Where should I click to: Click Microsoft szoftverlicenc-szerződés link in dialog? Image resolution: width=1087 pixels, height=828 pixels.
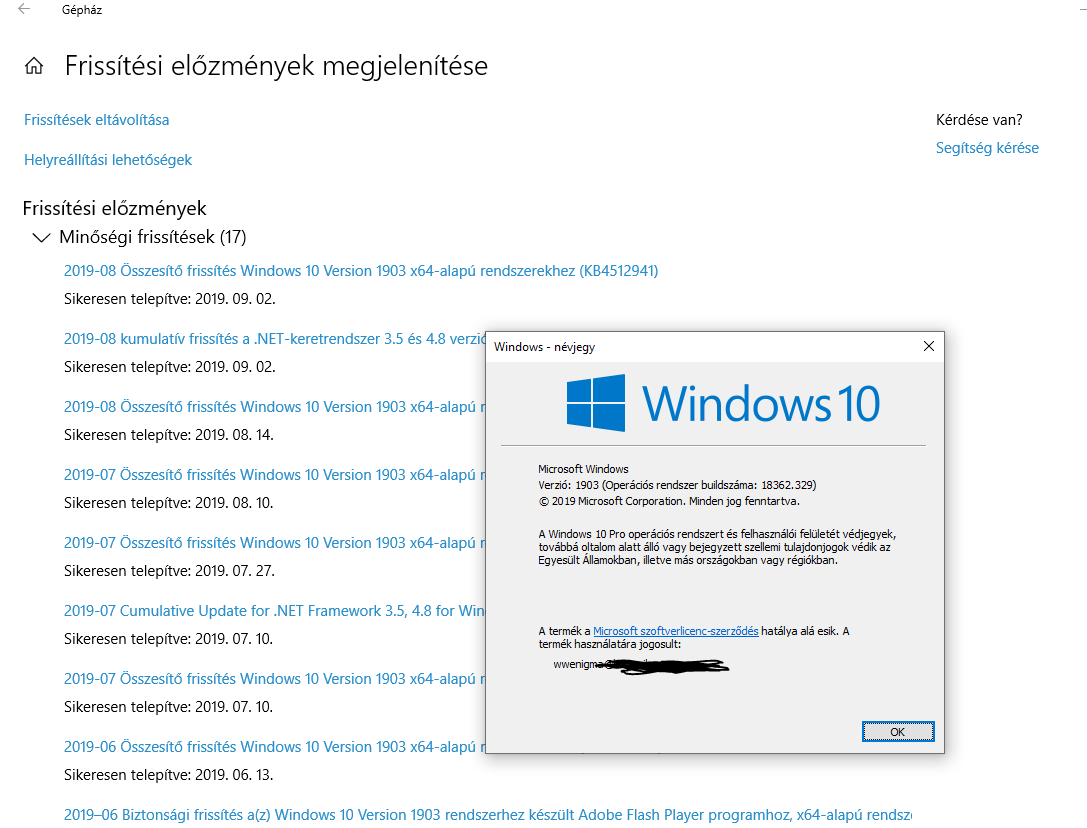[x=675, y=631]
